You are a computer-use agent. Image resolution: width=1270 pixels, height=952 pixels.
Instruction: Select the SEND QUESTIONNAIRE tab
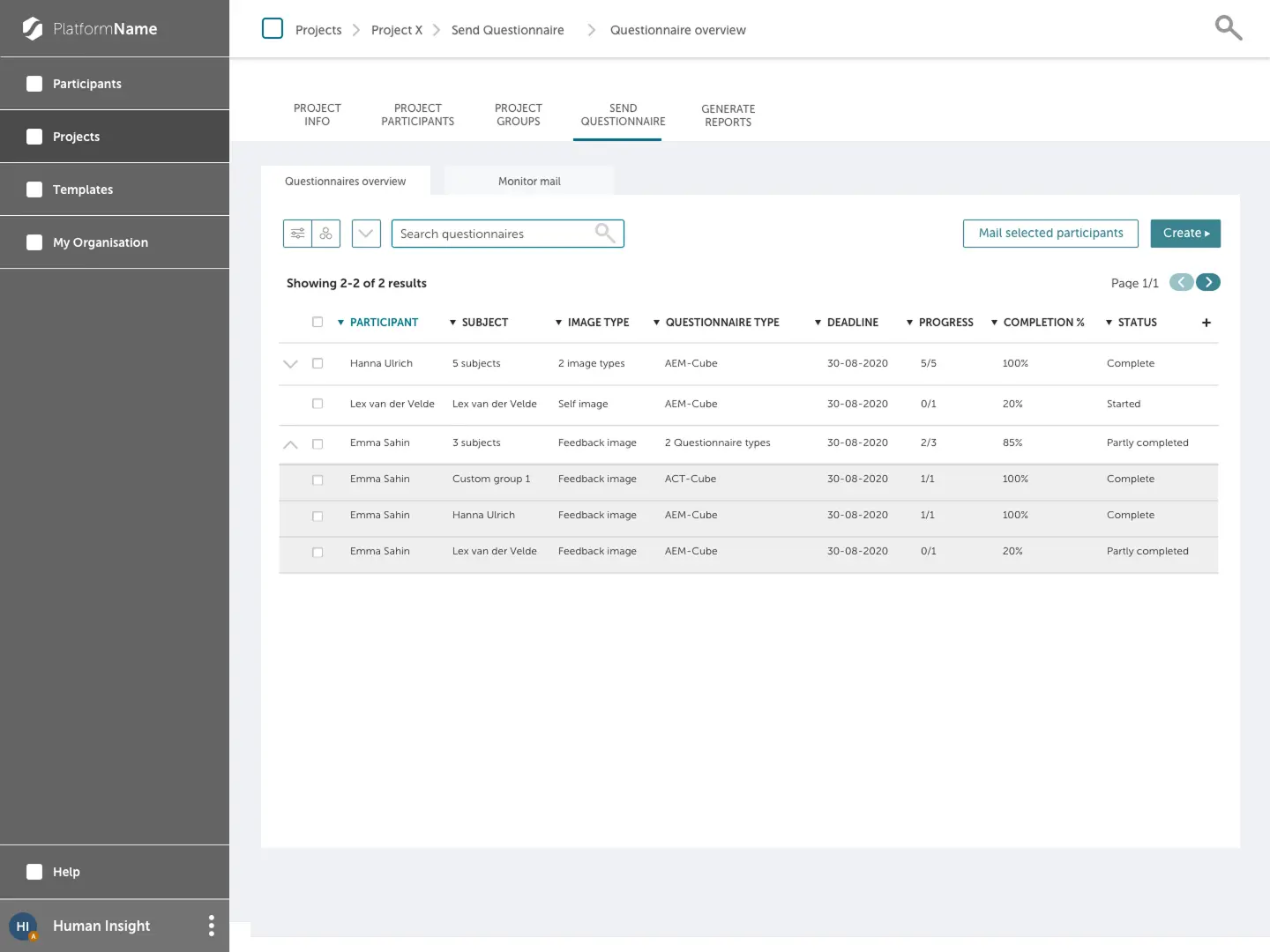pos(624,115)
